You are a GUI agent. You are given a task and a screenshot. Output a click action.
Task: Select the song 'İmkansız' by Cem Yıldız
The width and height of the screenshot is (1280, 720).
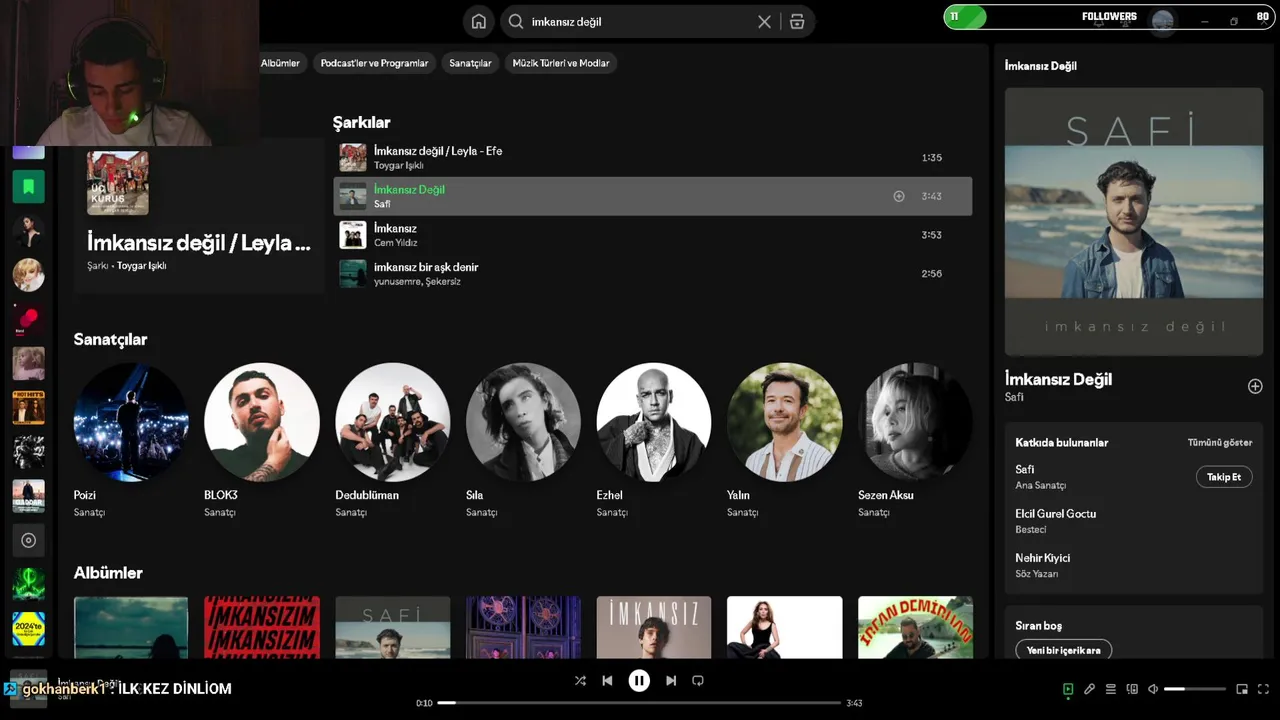pos(652,235)
